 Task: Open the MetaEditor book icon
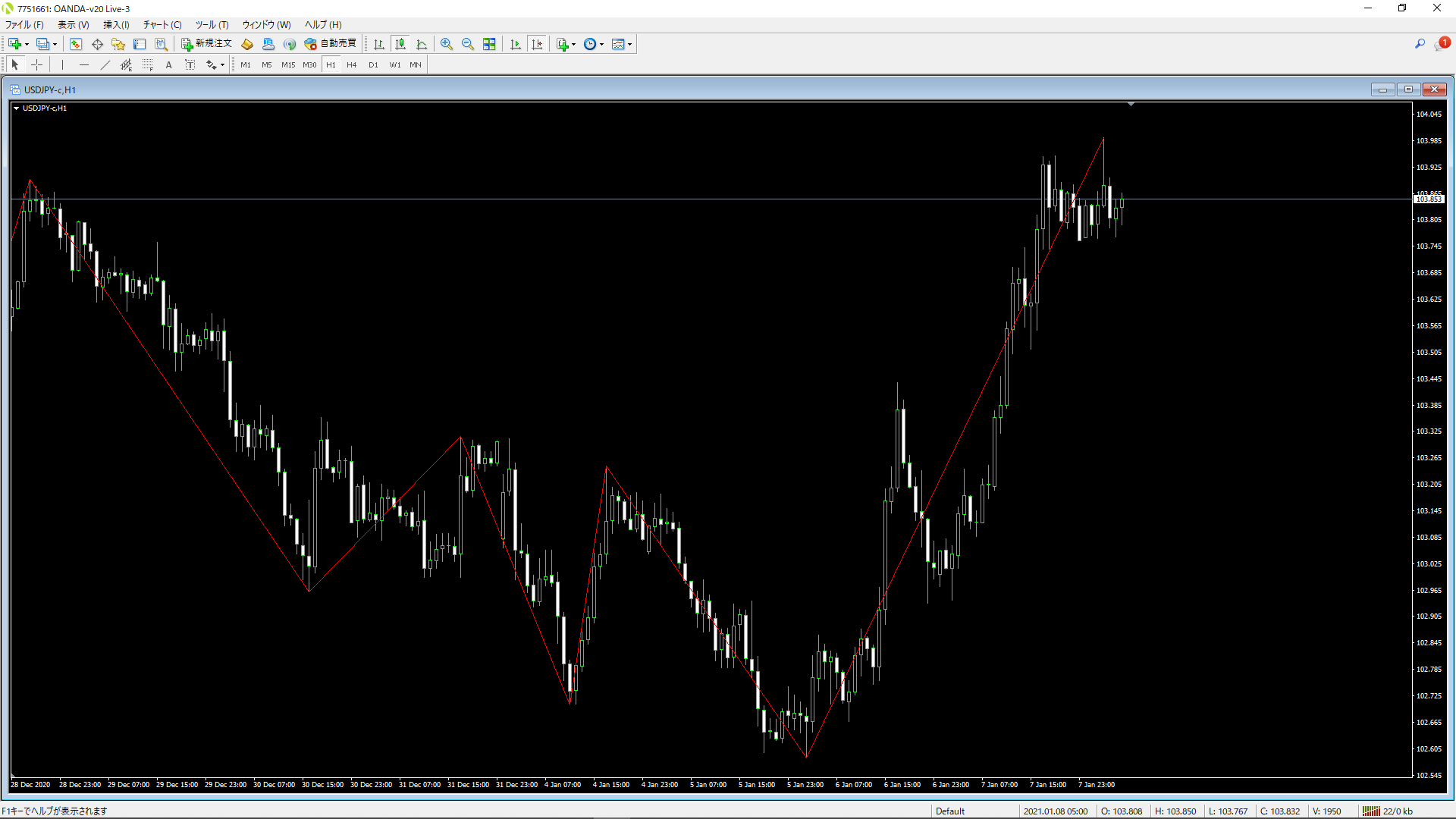[247, 44]
